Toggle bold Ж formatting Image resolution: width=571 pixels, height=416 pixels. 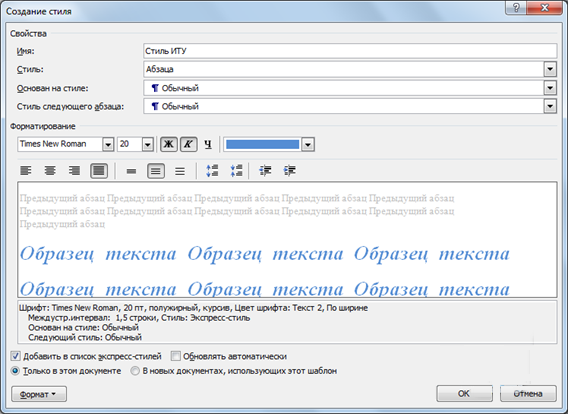169,145
